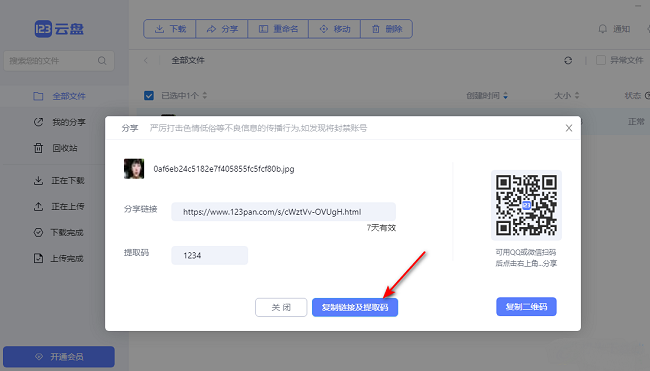This screenshot has width=650, height=371.
Task: Open 上传完成 list
Action: [x=58, y=259]
